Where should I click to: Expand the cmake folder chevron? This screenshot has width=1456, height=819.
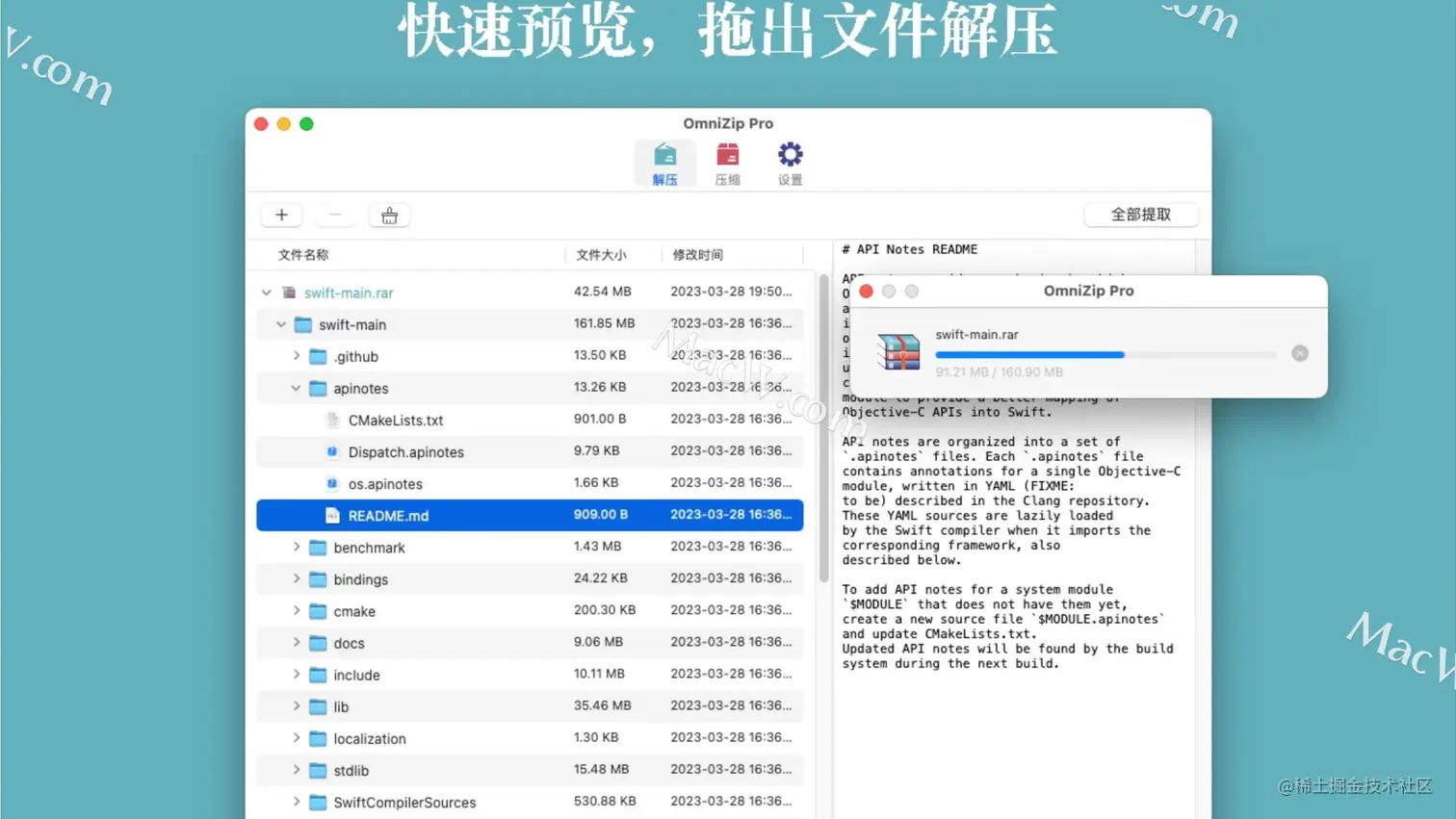(x=296, y=610)
